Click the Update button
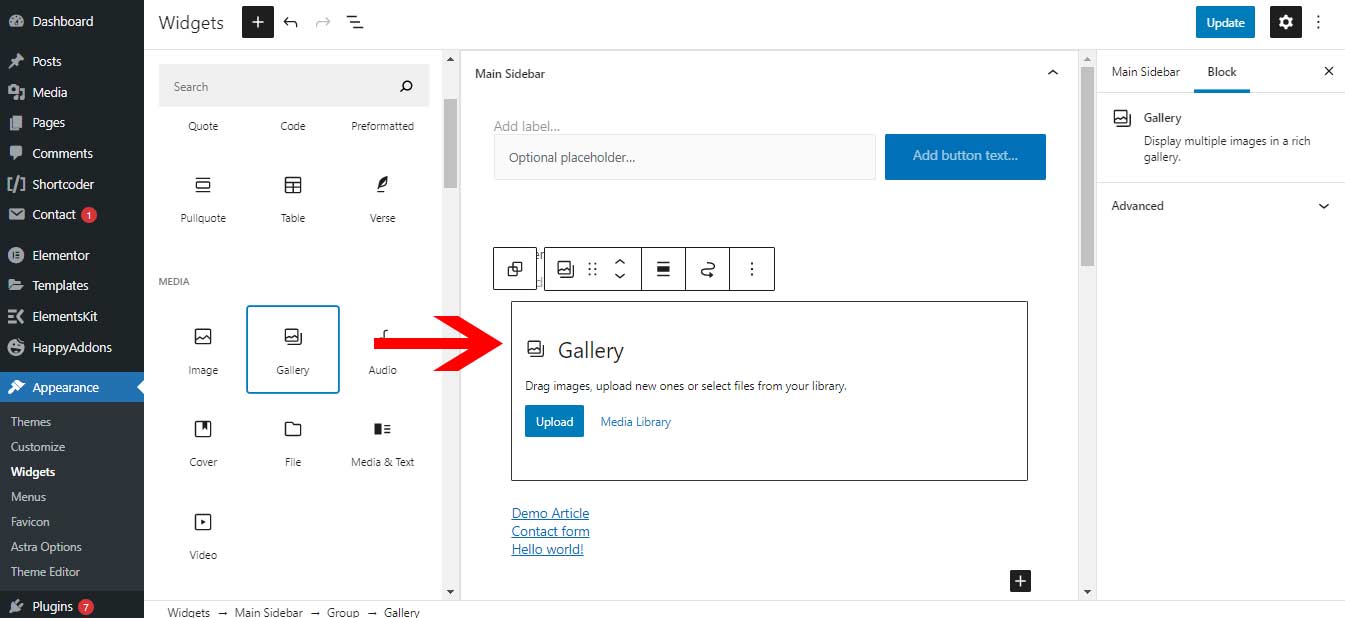The height and width of the screenshot is (618, 1345). click(x=1225, y=22)
